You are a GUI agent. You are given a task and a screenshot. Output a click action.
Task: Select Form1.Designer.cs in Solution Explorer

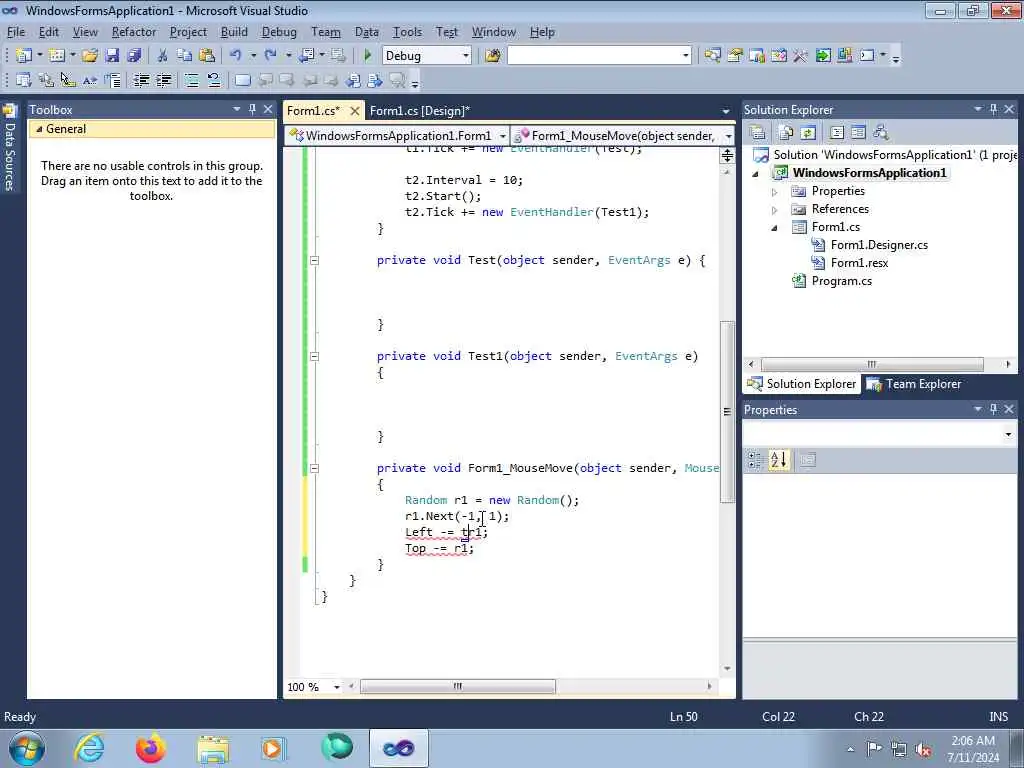(878, 245)
